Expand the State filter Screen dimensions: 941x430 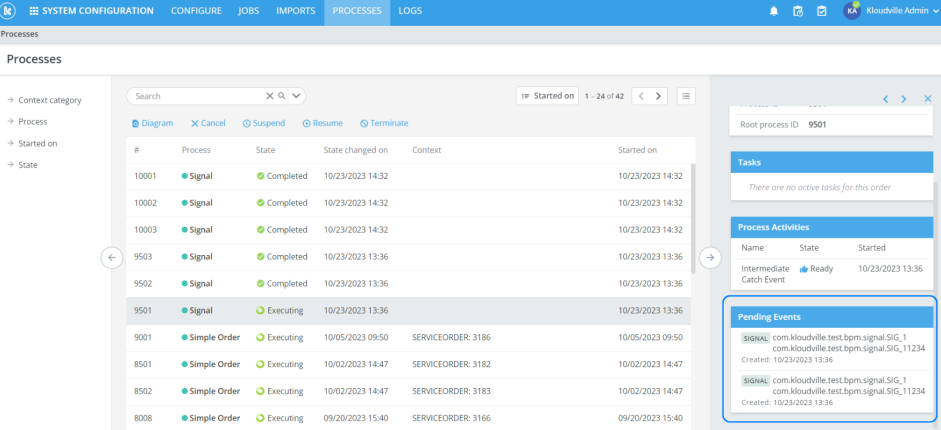(x=22, y=165)
